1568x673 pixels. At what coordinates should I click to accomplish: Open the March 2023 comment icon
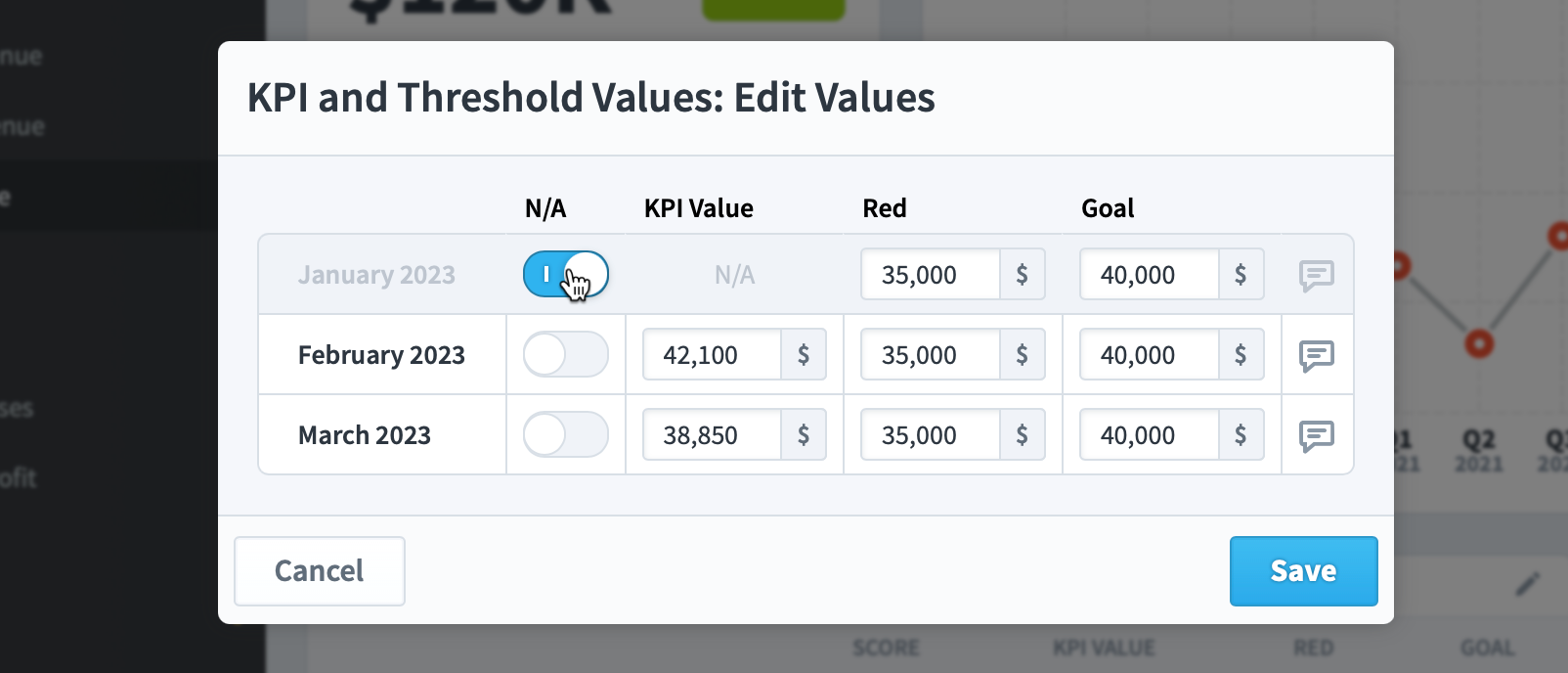1317,436
